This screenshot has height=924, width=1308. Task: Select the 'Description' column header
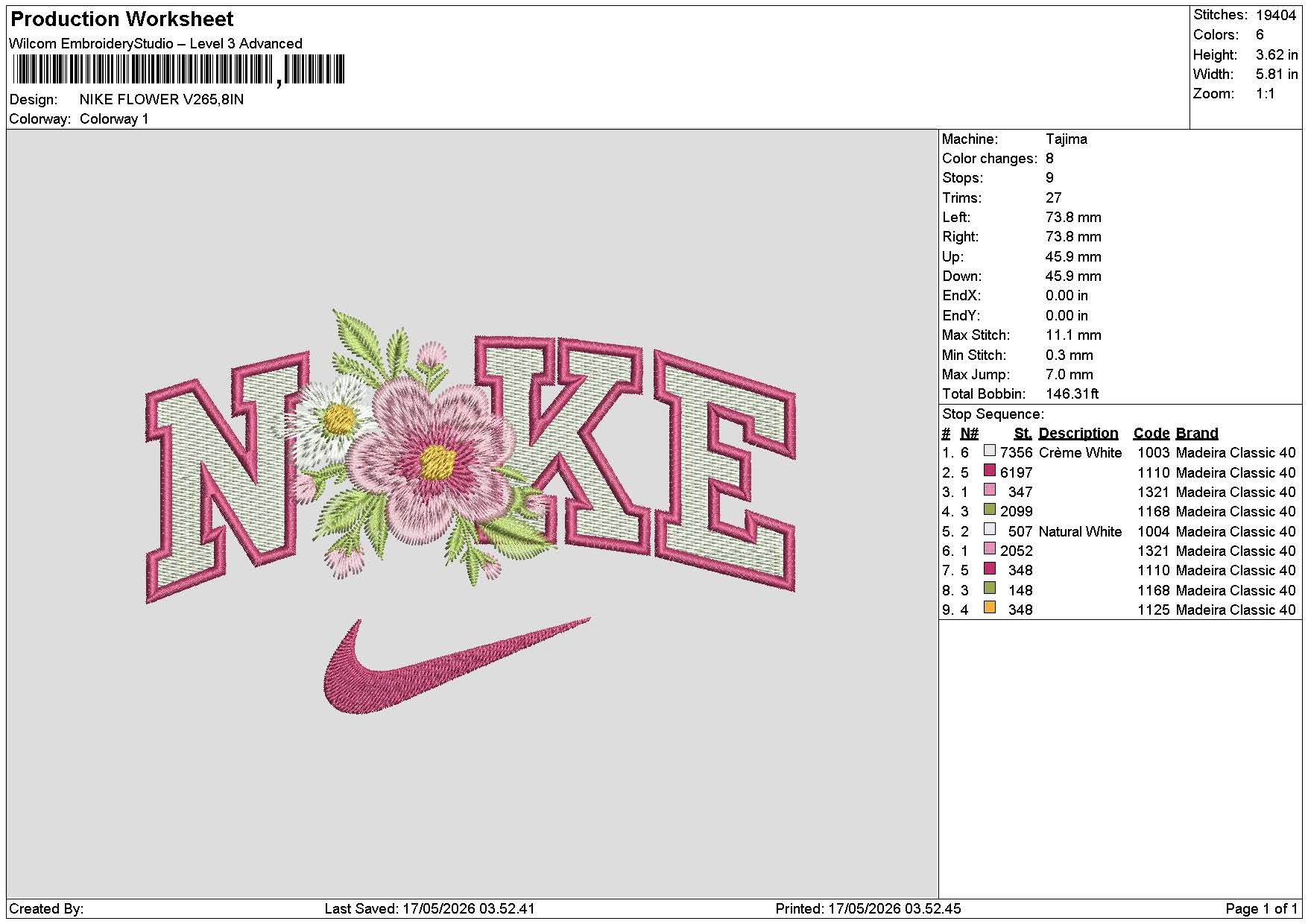(1078, 434)
